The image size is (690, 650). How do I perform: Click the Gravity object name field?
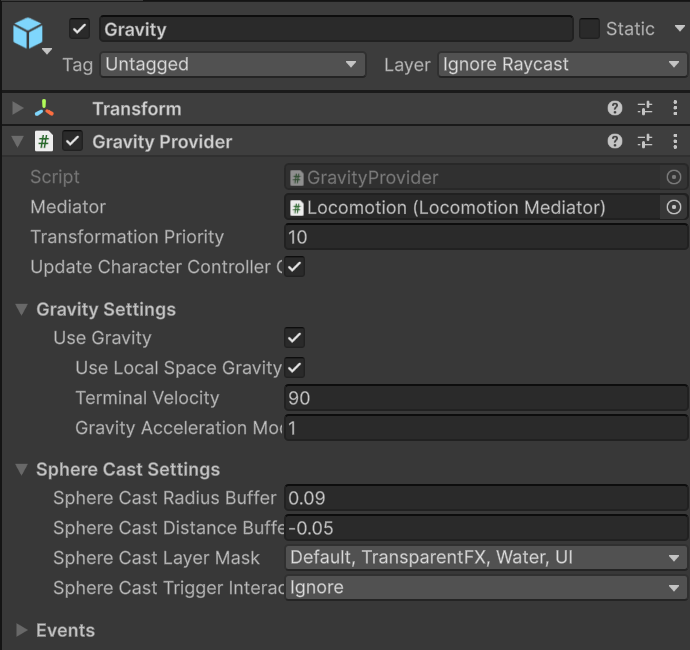coord(336,29)
